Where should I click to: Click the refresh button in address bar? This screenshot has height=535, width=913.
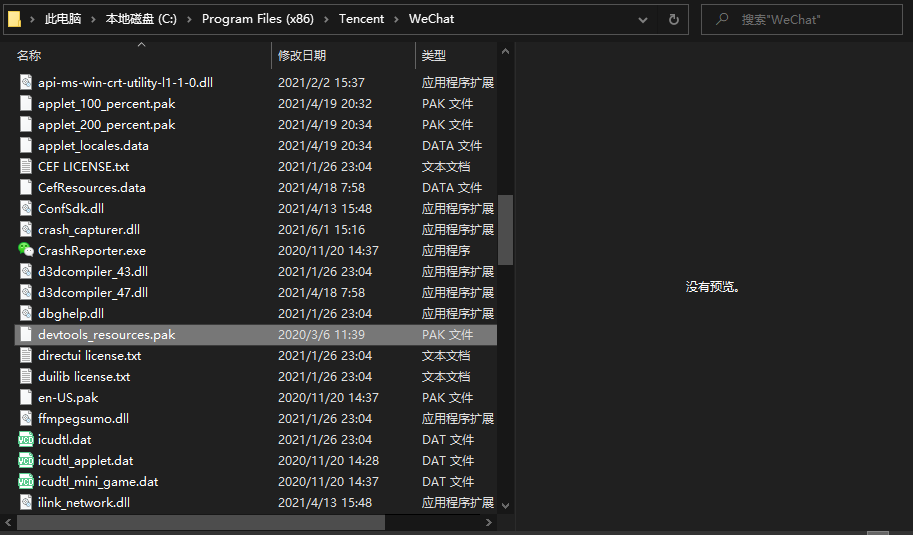tap(674, 19)
